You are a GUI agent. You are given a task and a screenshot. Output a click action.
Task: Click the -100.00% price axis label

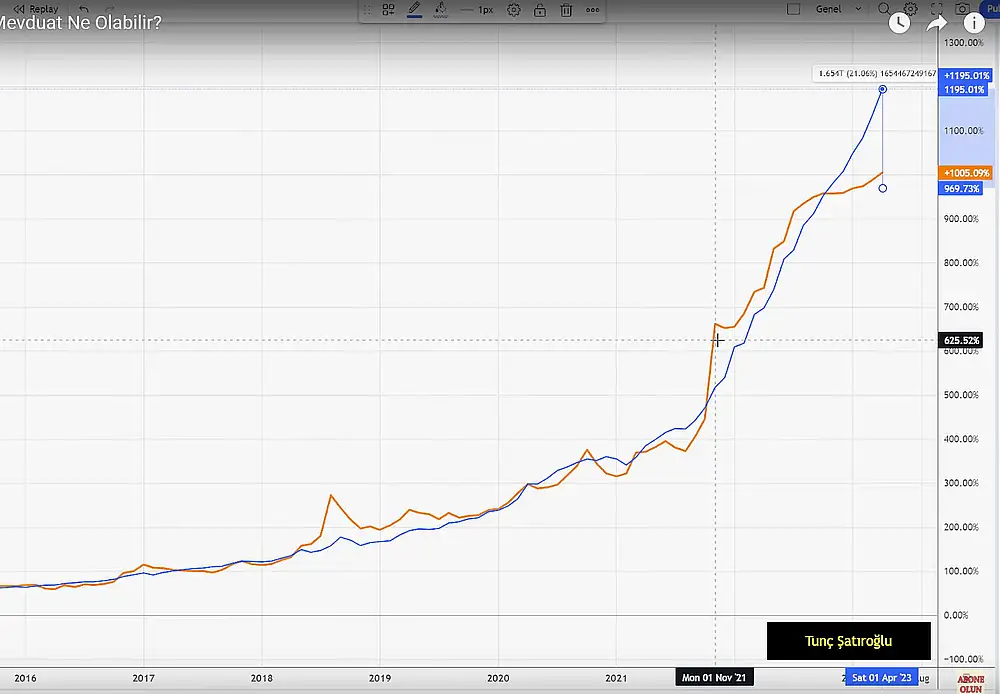pos(964,659)
